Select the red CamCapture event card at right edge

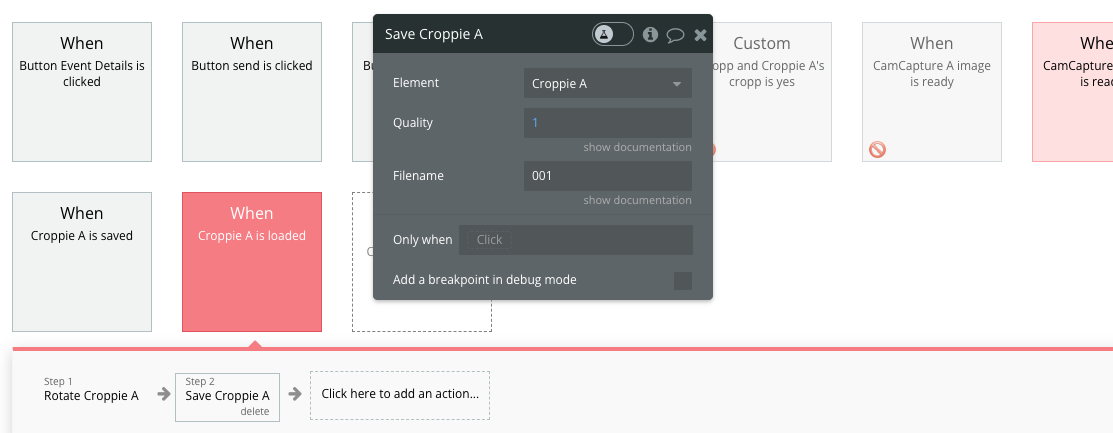point(1073,92)
